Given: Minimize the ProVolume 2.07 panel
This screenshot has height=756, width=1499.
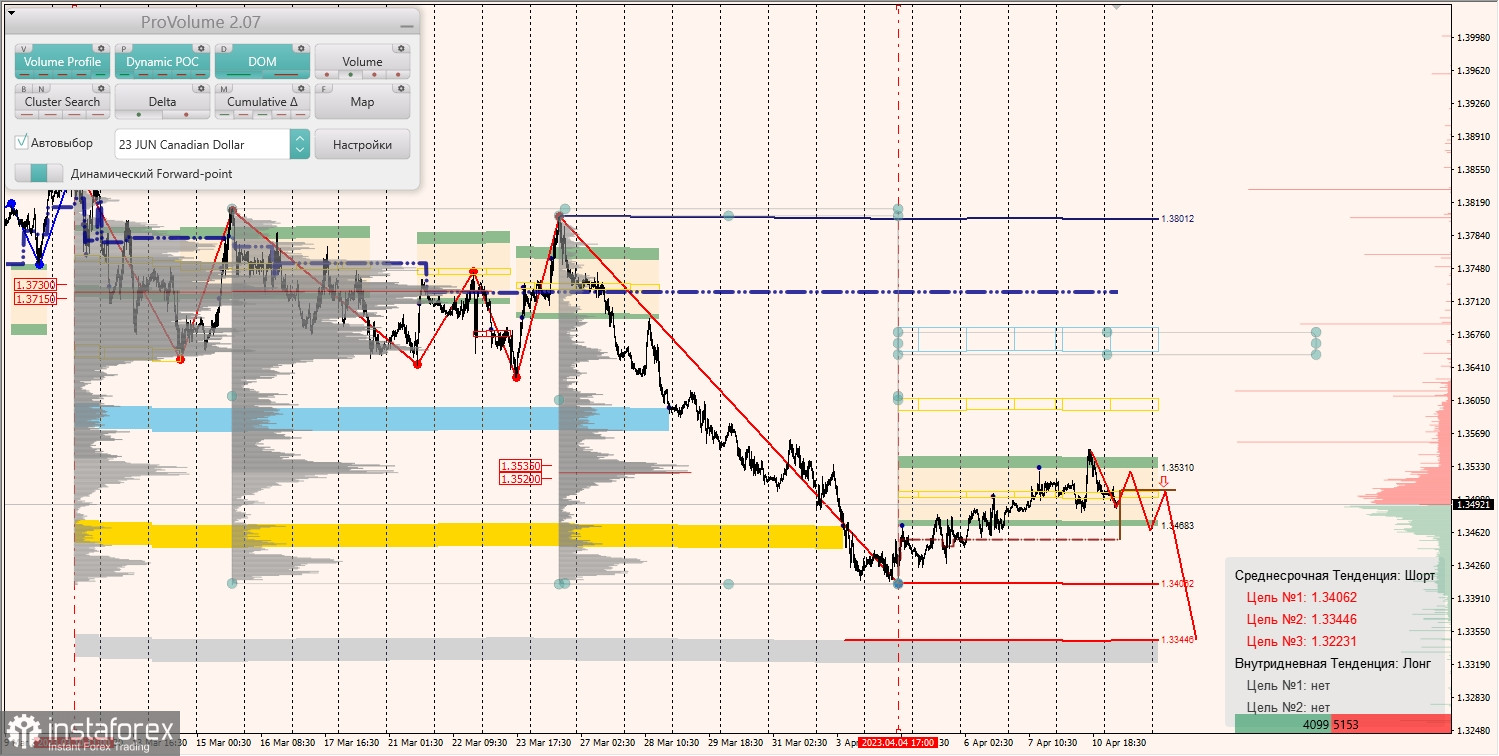Looking at the screenshot, I should click(405, 25).
